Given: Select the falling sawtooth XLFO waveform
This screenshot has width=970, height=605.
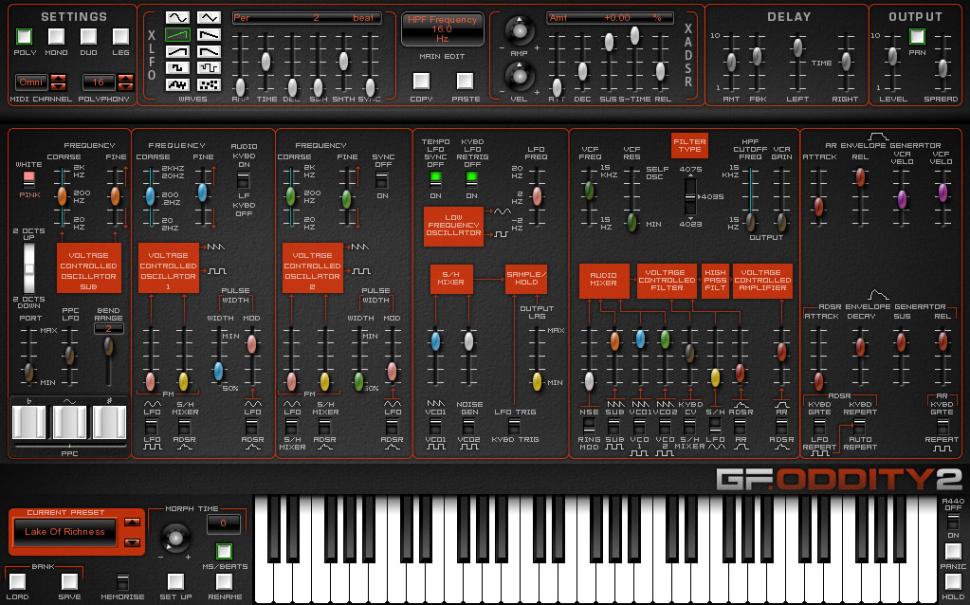Looking at the screenshot, I should pyautogui.click(x=209, y=35).
